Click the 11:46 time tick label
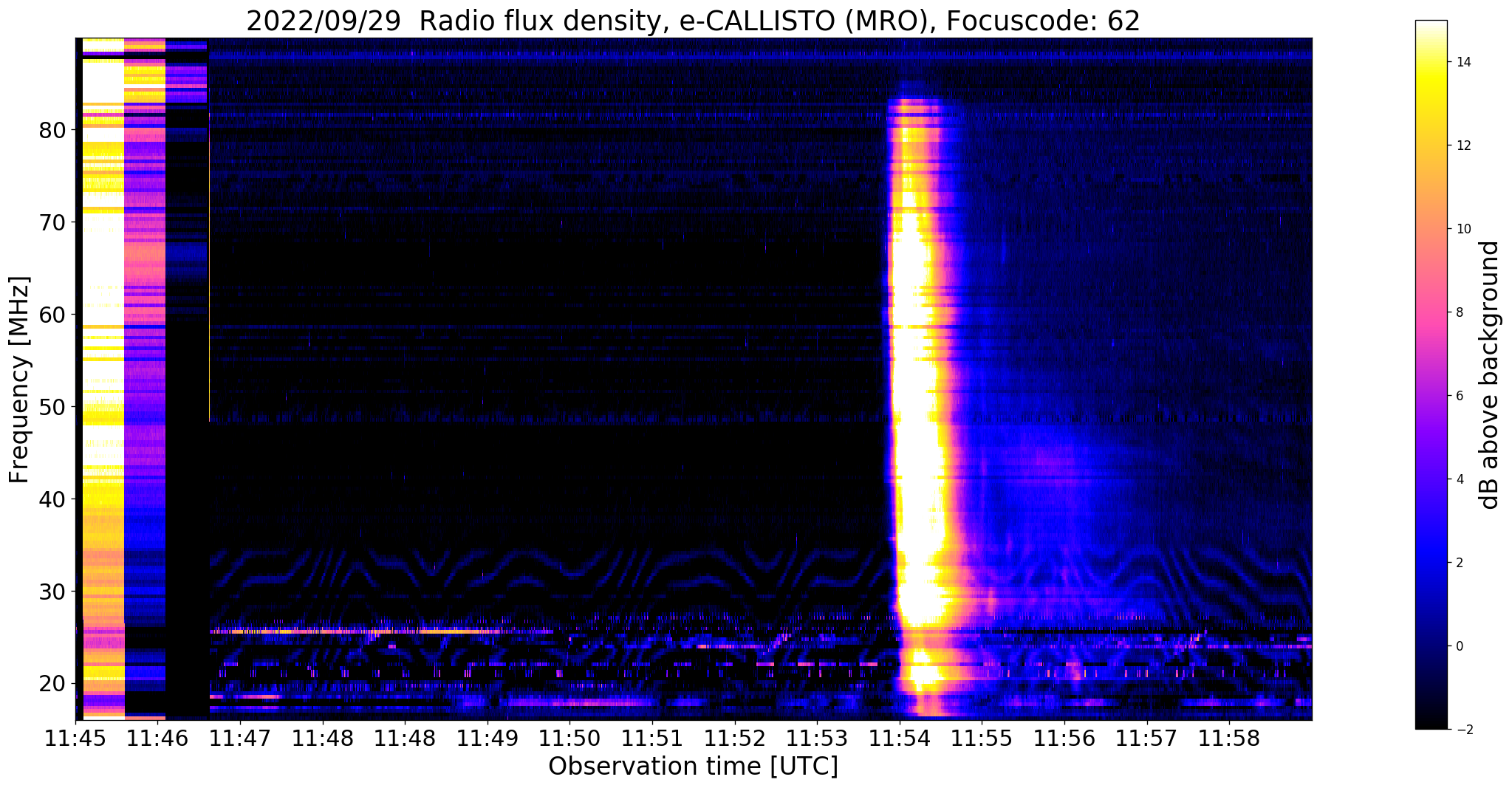This screenshot has height=788, width=1512. coord(157,739)
